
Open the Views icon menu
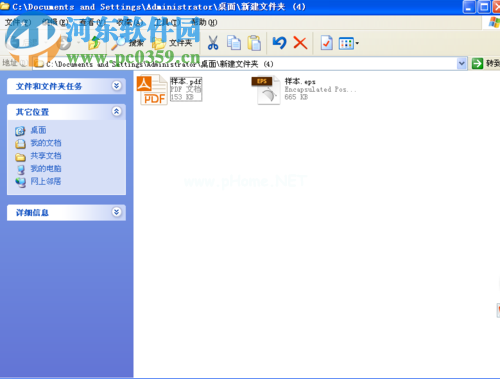tap(349, 43)
